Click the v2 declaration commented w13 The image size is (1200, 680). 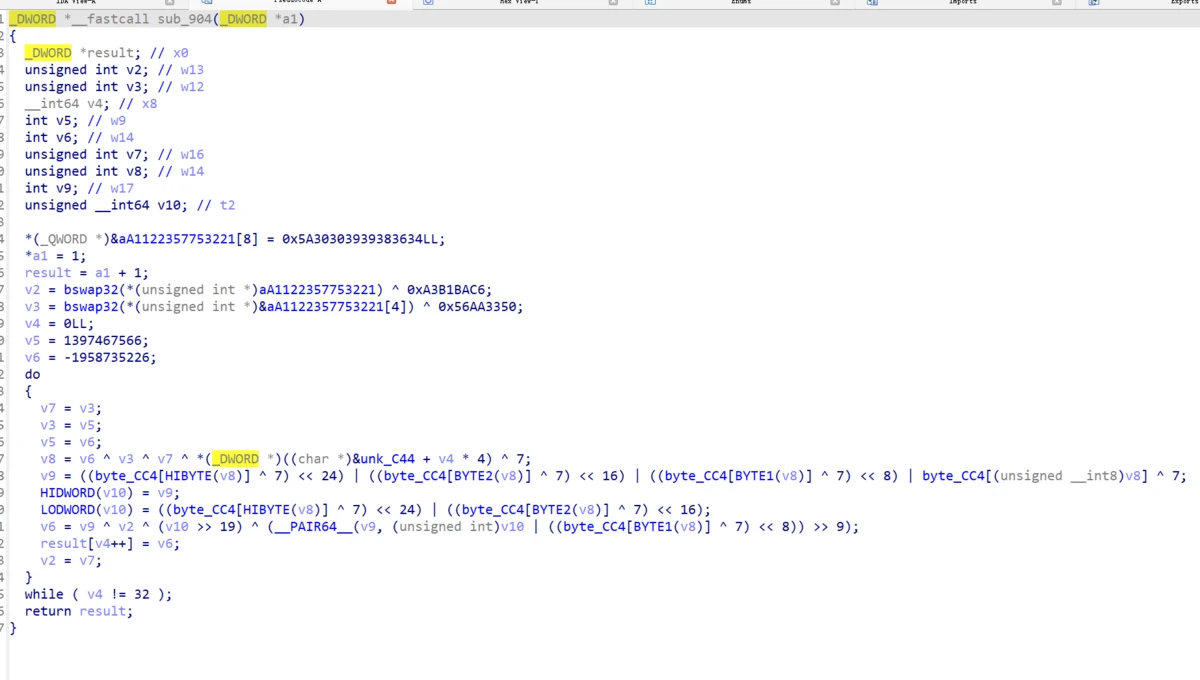point(114,70)
